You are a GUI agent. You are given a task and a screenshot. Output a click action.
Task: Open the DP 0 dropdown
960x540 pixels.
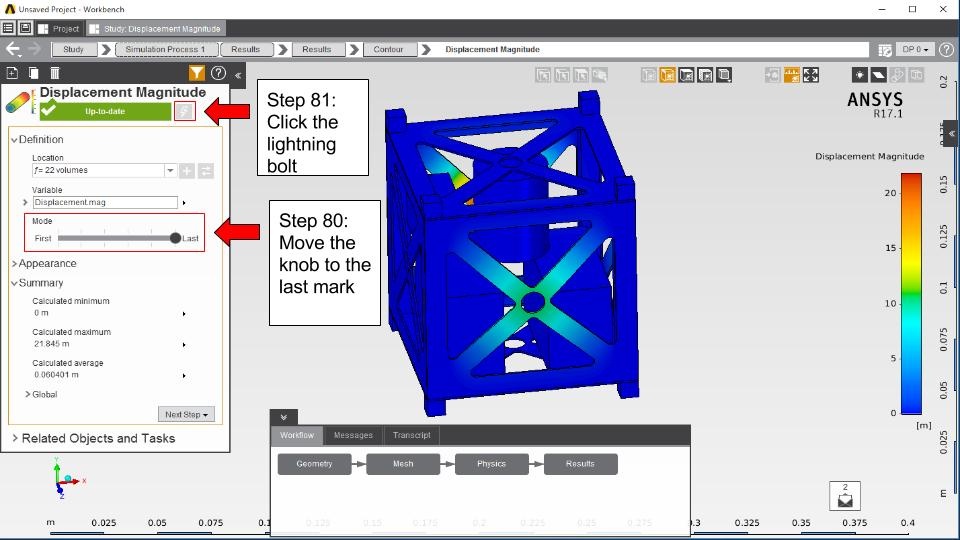pyautogui.click(x=915, y=50)
